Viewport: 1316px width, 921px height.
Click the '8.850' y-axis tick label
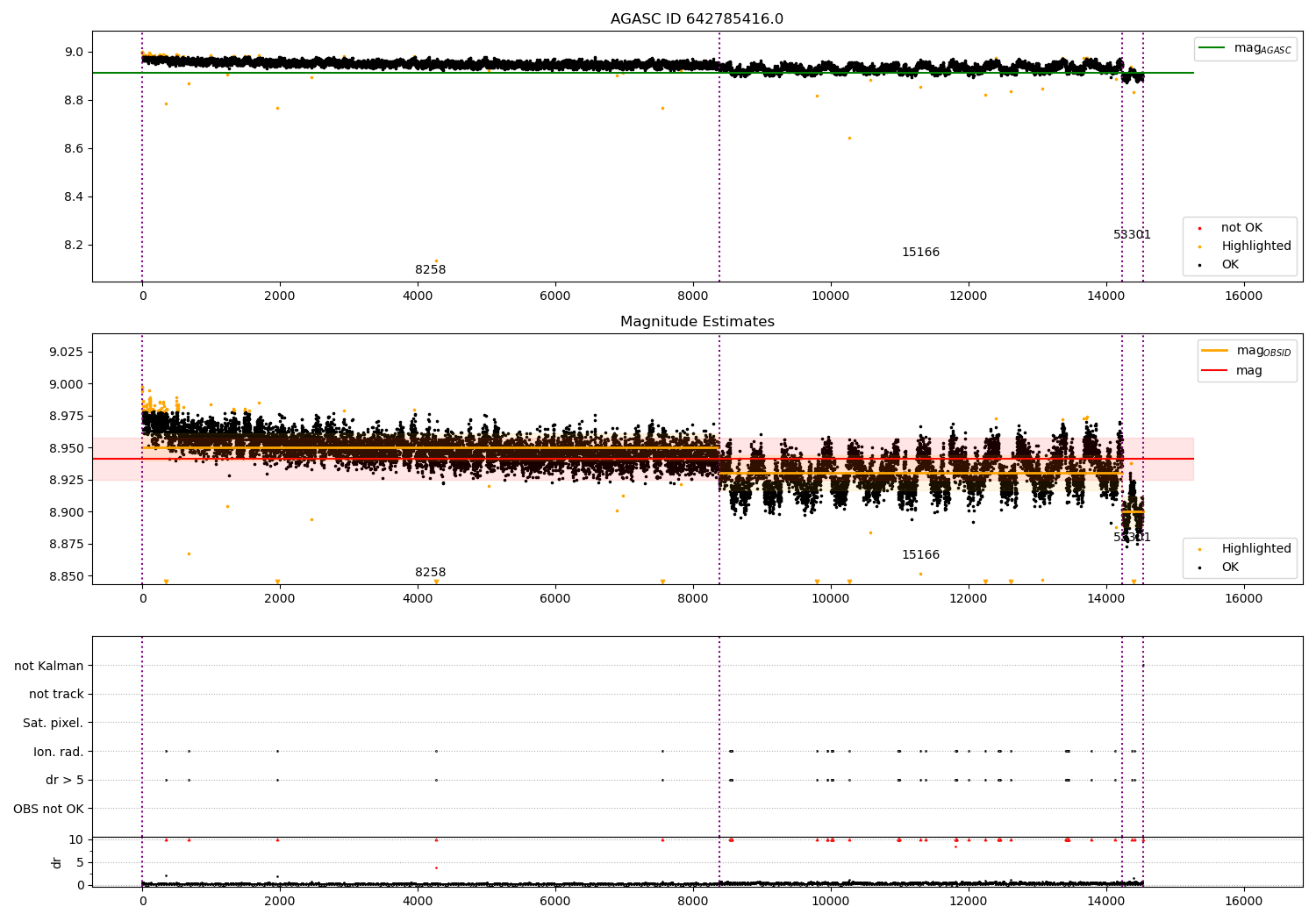67,577
